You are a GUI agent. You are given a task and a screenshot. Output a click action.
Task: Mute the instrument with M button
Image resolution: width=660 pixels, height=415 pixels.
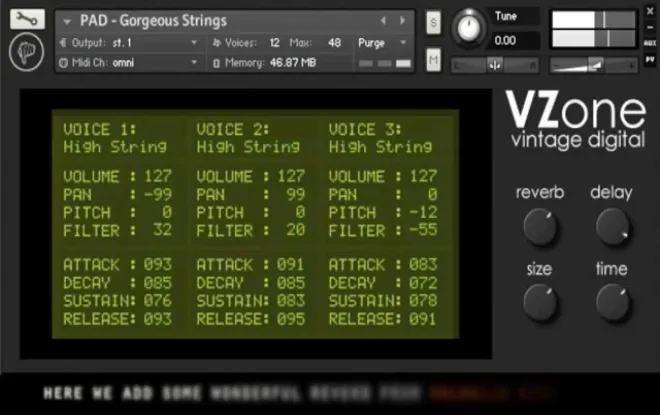pyautogui.click(x=434, y=60)
